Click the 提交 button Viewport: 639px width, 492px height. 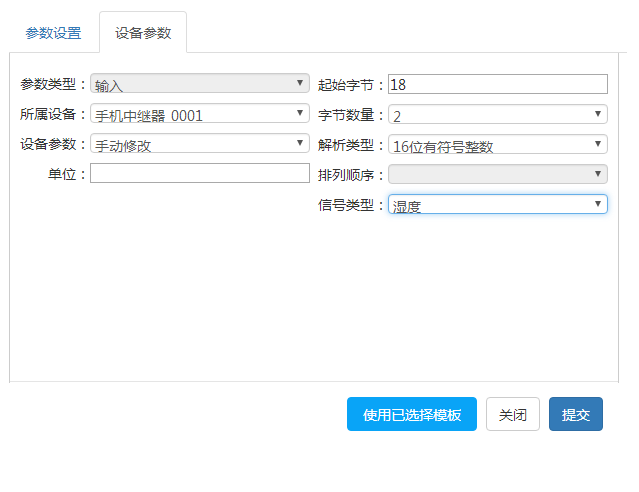click(575, 414)
